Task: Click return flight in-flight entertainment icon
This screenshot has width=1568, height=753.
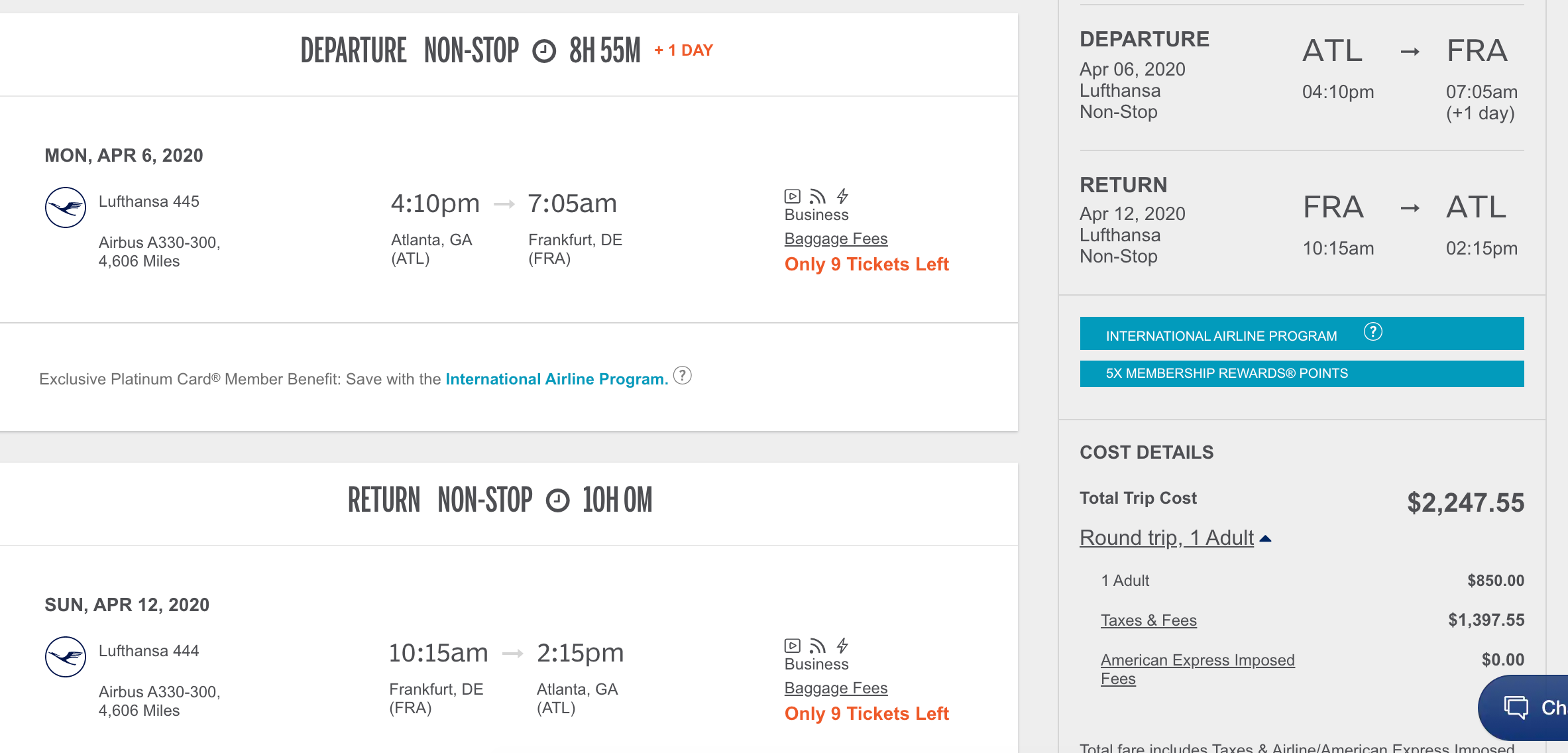Action: (792, 646)
